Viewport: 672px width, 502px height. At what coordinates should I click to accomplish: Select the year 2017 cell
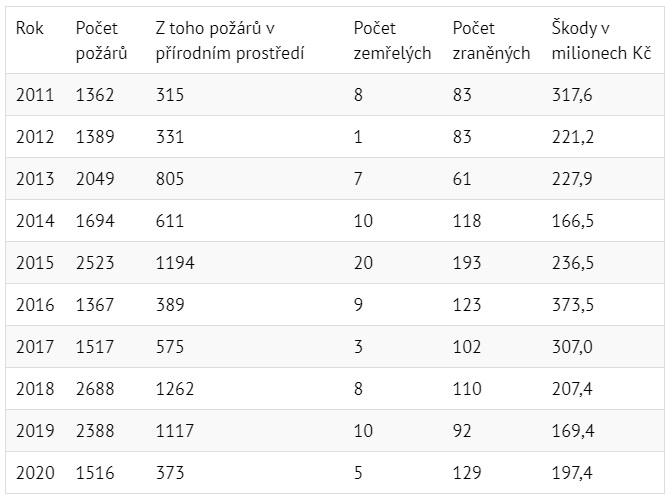pos(35,346)
